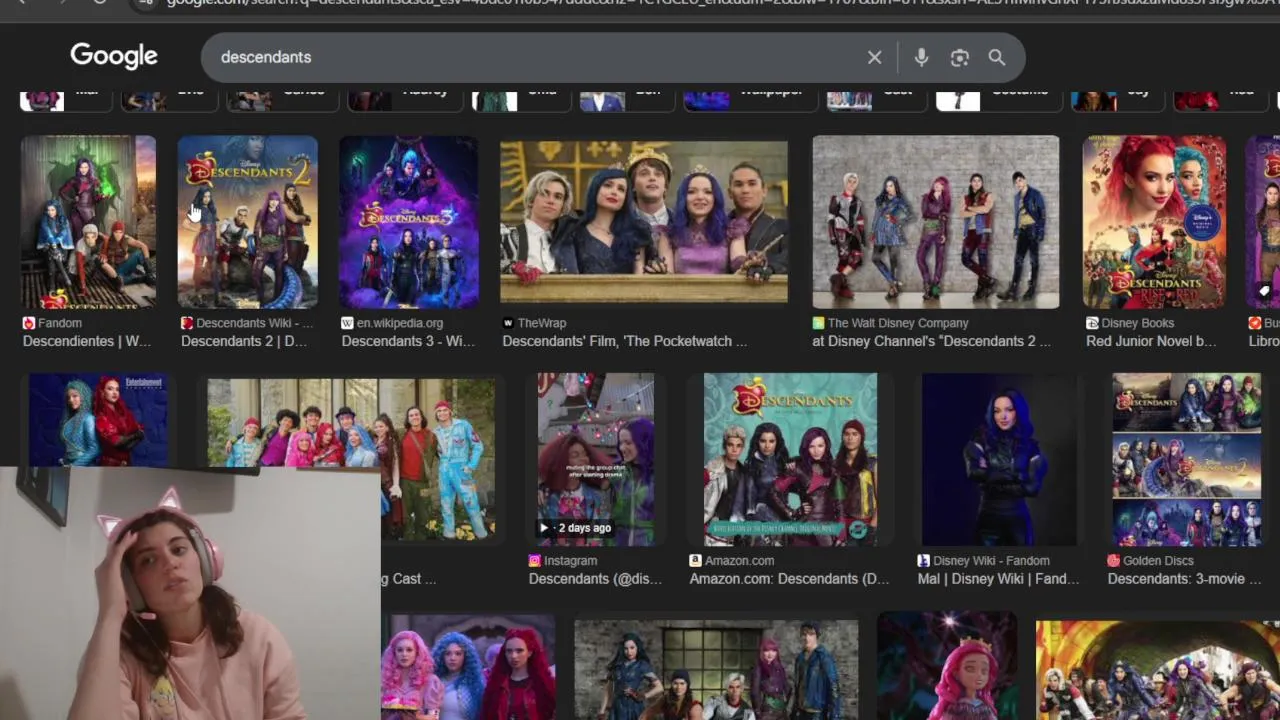This screenshot has height=720, width=1280.
Task: Start voice search with the microphone icon
Action: click(921, 57)
